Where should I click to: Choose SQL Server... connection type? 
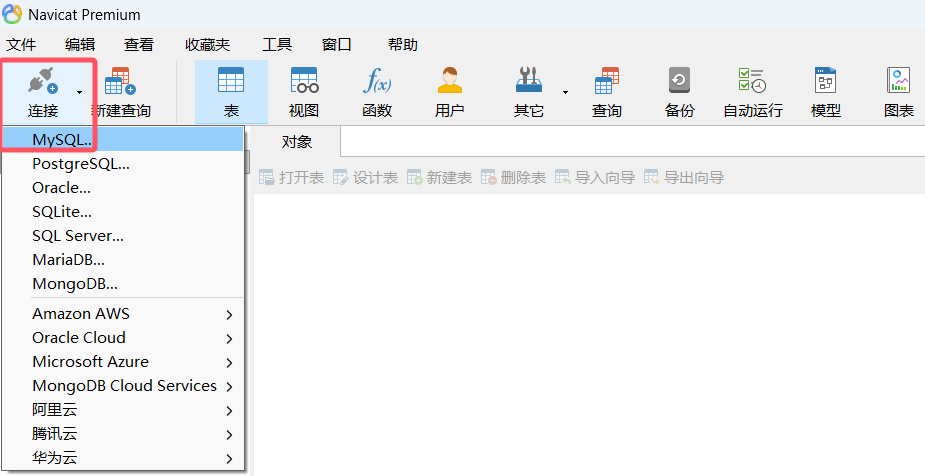pyautogui.click(x=123, y=236)
